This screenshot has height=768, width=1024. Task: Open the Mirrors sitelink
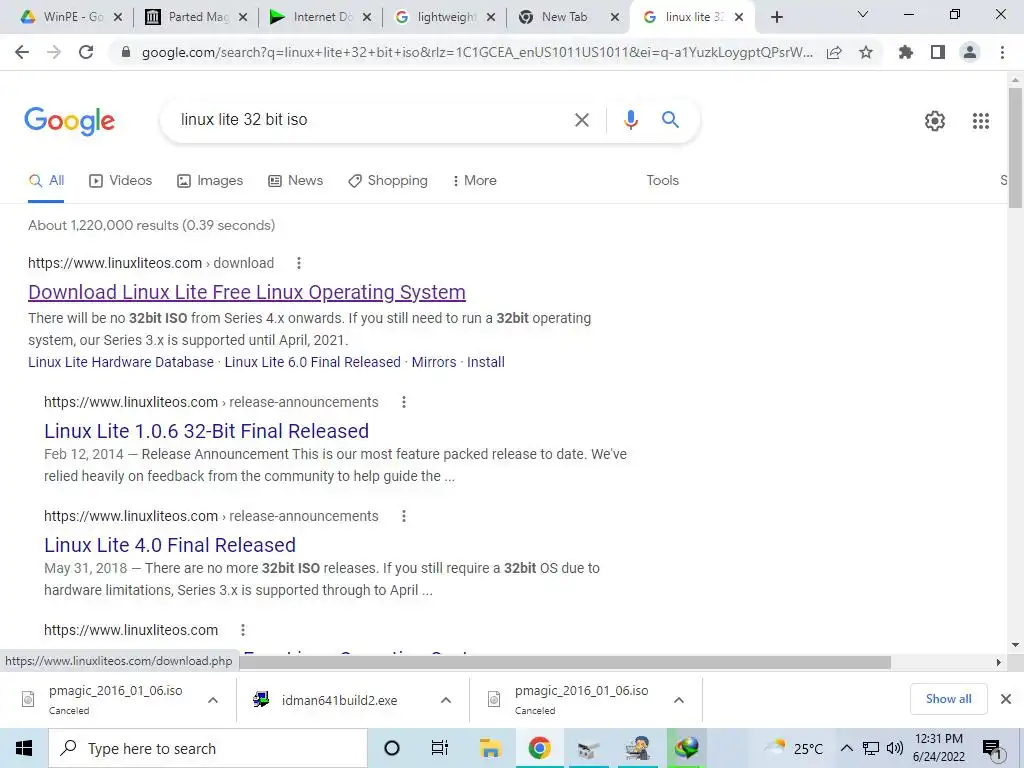tap(434, 362)
